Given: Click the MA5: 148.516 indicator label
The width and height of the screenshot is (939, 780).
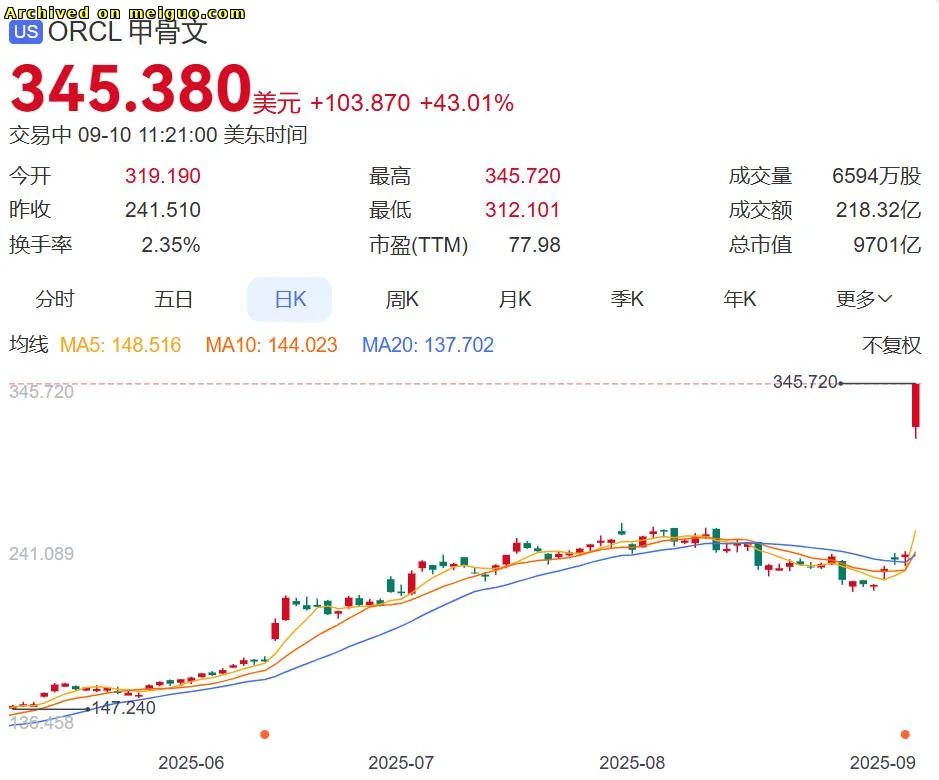Looking at the screenshot, I should (x=120, y=345).
